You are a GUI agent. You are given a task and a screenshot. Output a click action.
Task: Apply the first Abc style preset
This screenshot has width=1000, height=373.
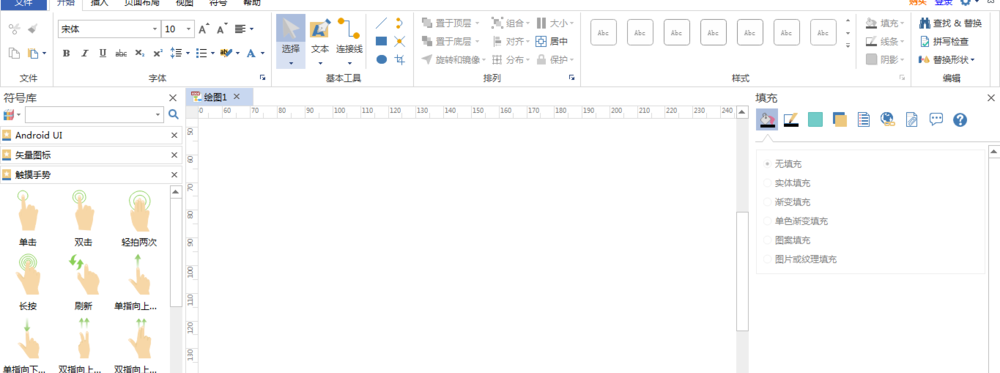point(603,33)
